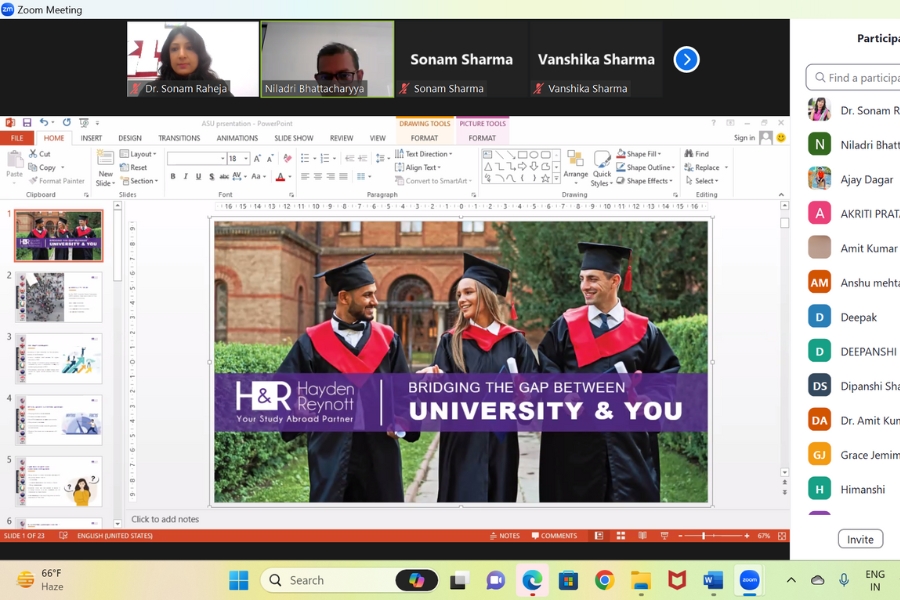The image size is (900, 600).
Task: Switch to the TRANSITIONS tab
Action: [x=179, y=138]
